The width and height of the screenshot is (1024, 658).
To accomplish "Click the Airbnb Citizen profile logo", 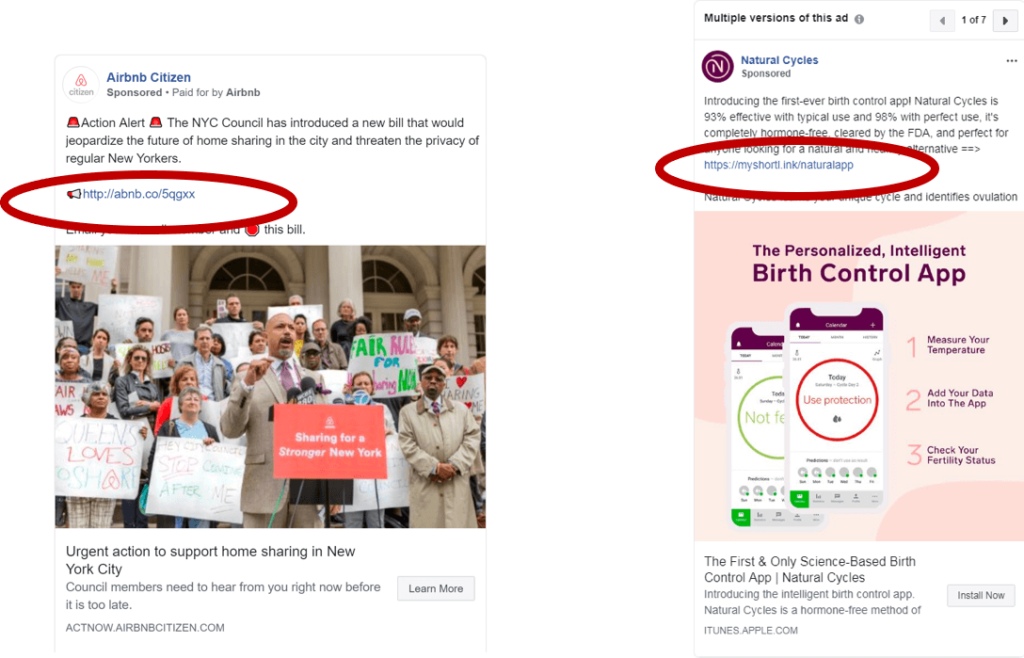I will pos(81,85).
